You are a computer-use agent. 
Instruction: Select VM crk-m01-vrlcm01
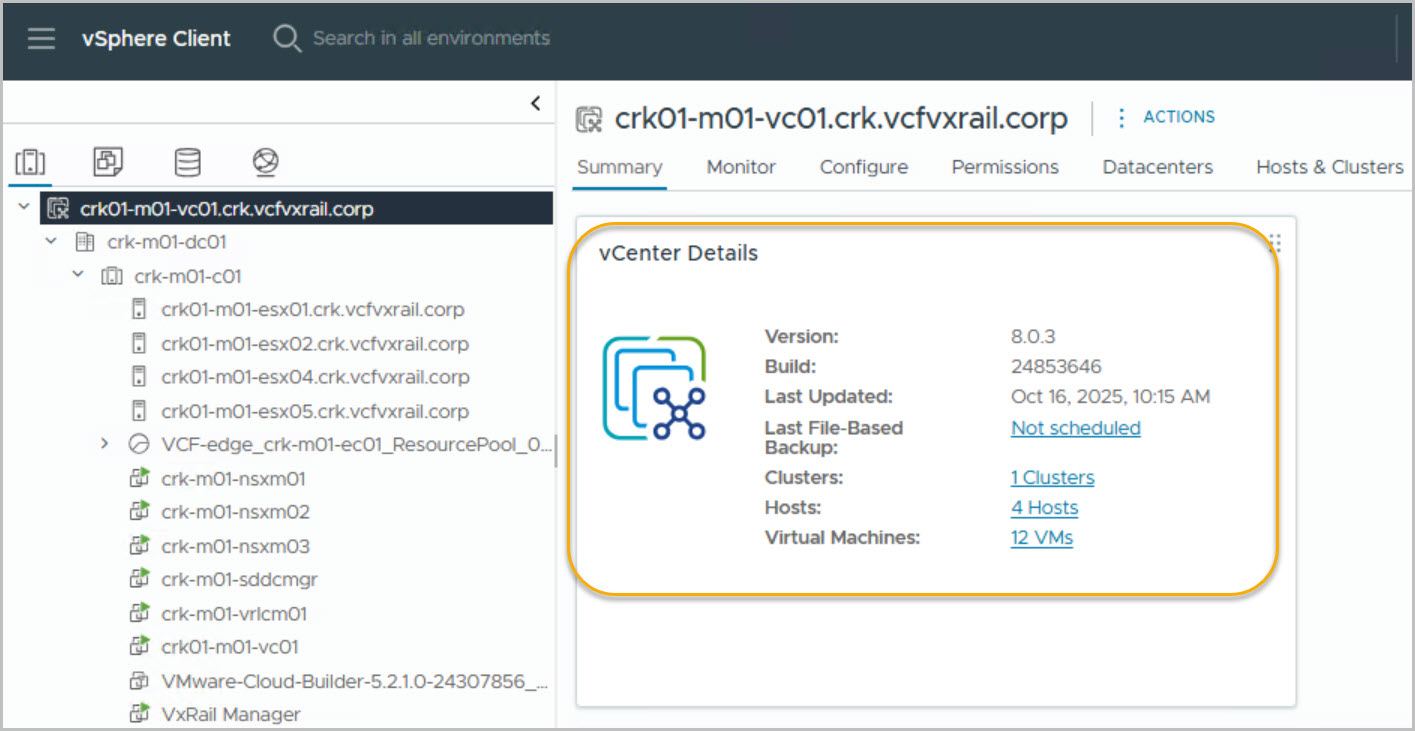pyautogui.click(x=234, y=613)
